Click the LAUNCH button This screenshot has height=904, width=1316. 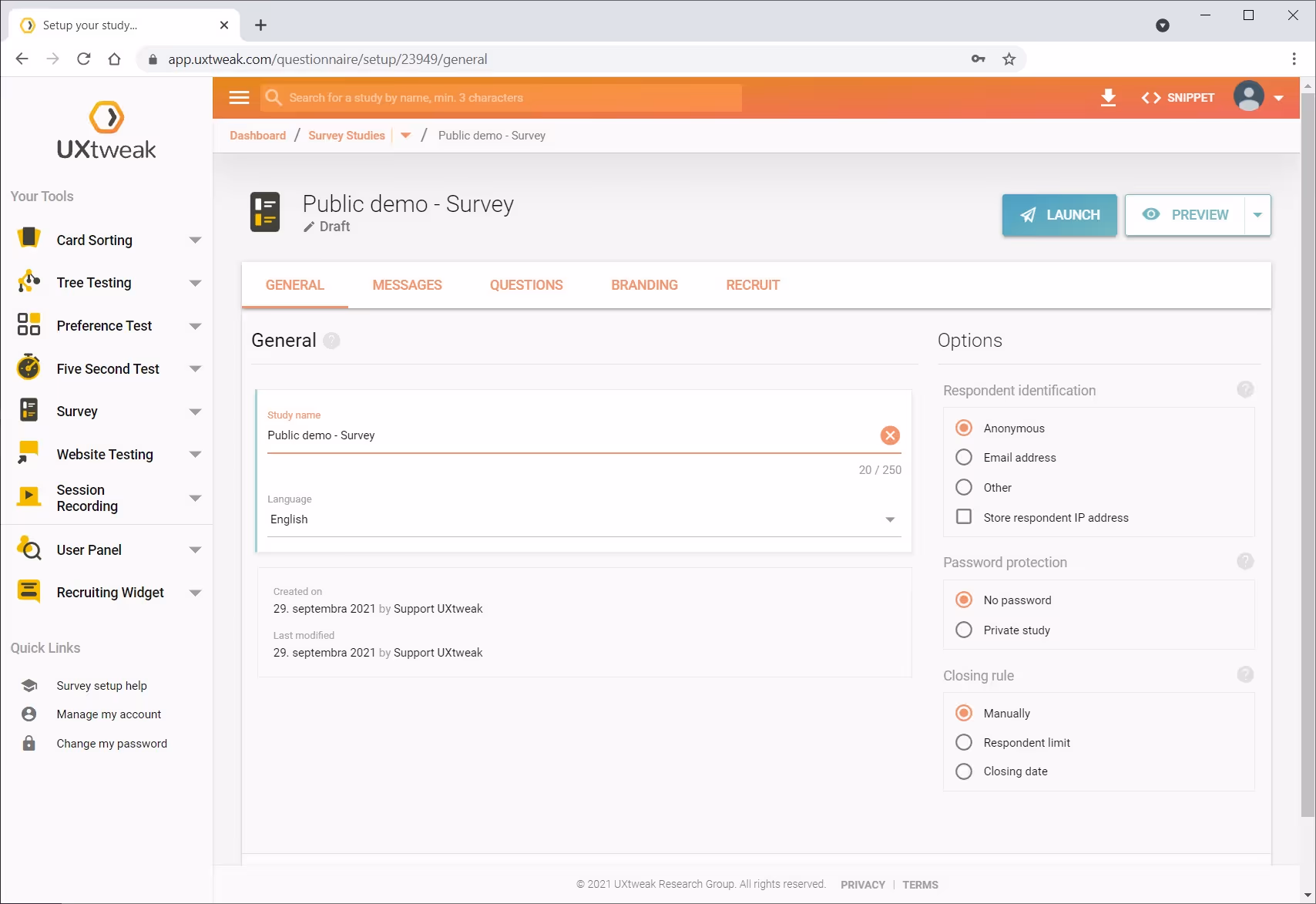[x=1059, y=215]
